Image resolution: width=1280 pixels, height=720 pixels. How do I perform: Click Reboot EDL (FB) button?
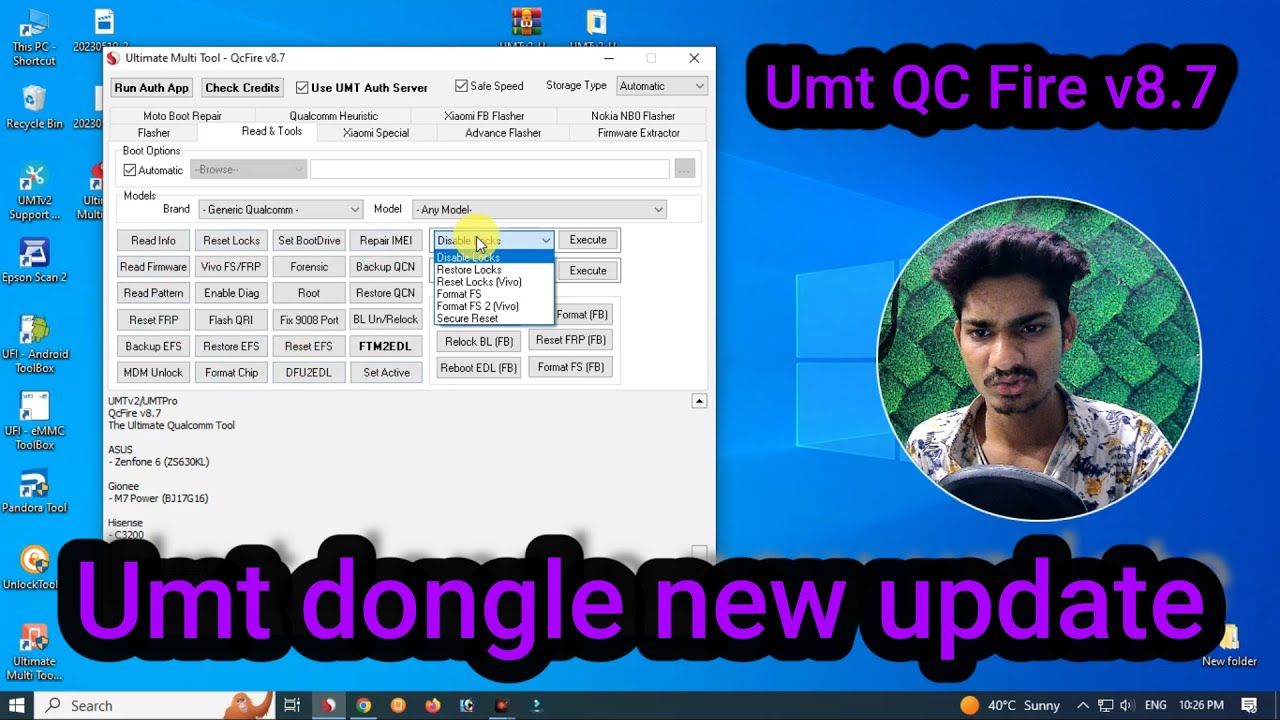click(x=479, y=367)
